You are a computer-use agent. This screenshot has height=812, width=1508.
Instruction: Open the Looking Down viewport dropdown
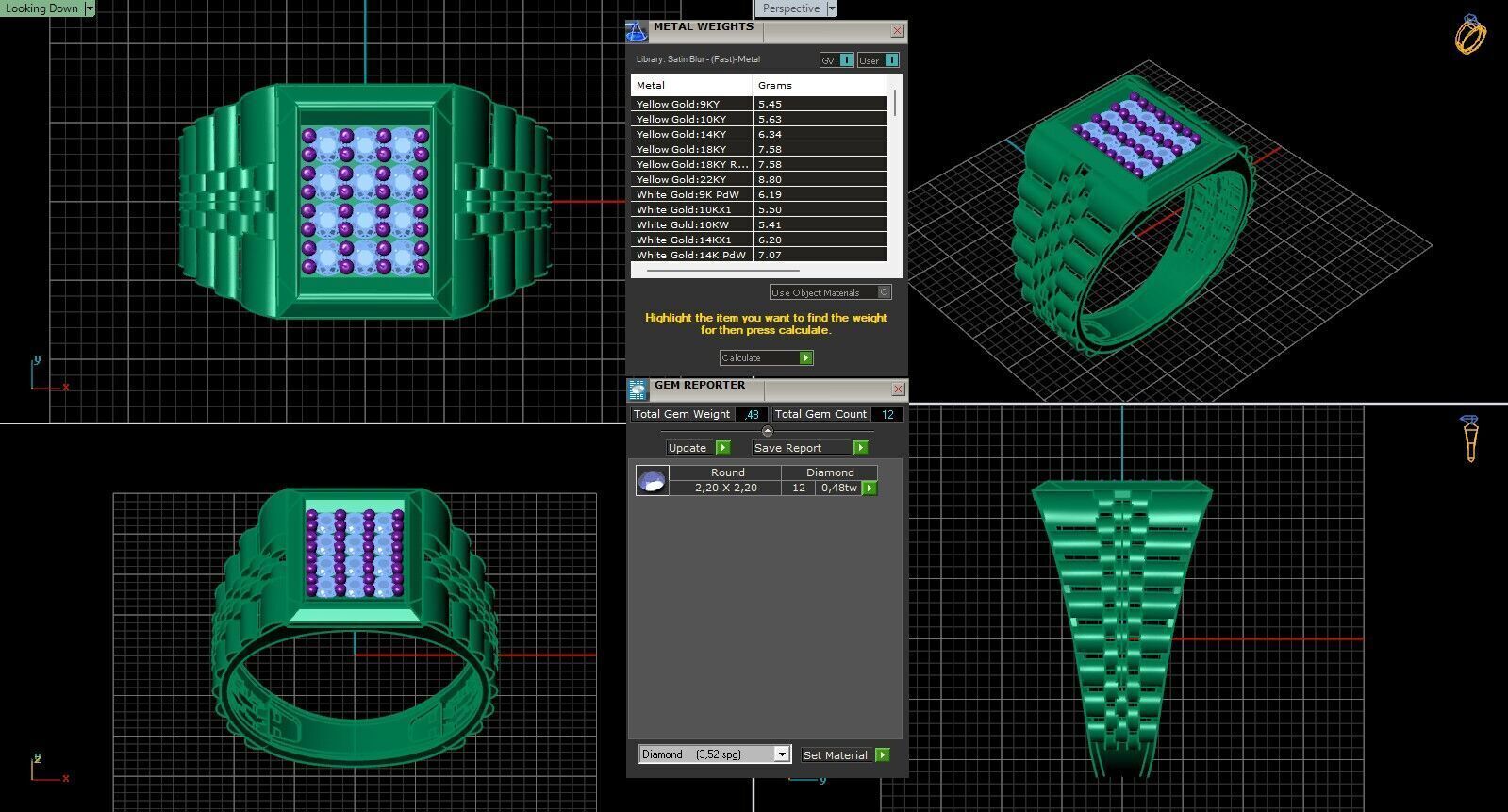point(90,8)
